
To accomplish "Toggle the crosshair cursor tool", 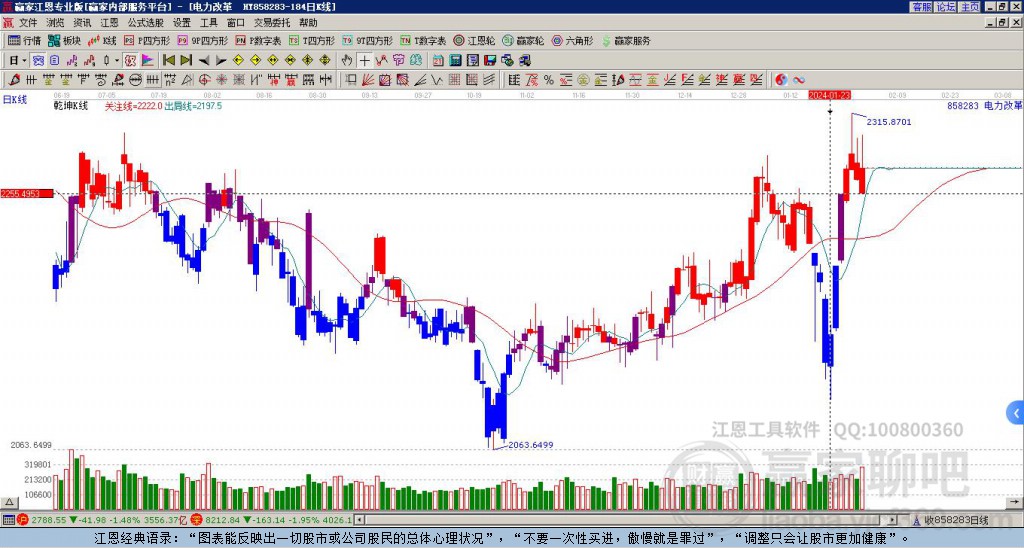I will (x=364, y=61).
